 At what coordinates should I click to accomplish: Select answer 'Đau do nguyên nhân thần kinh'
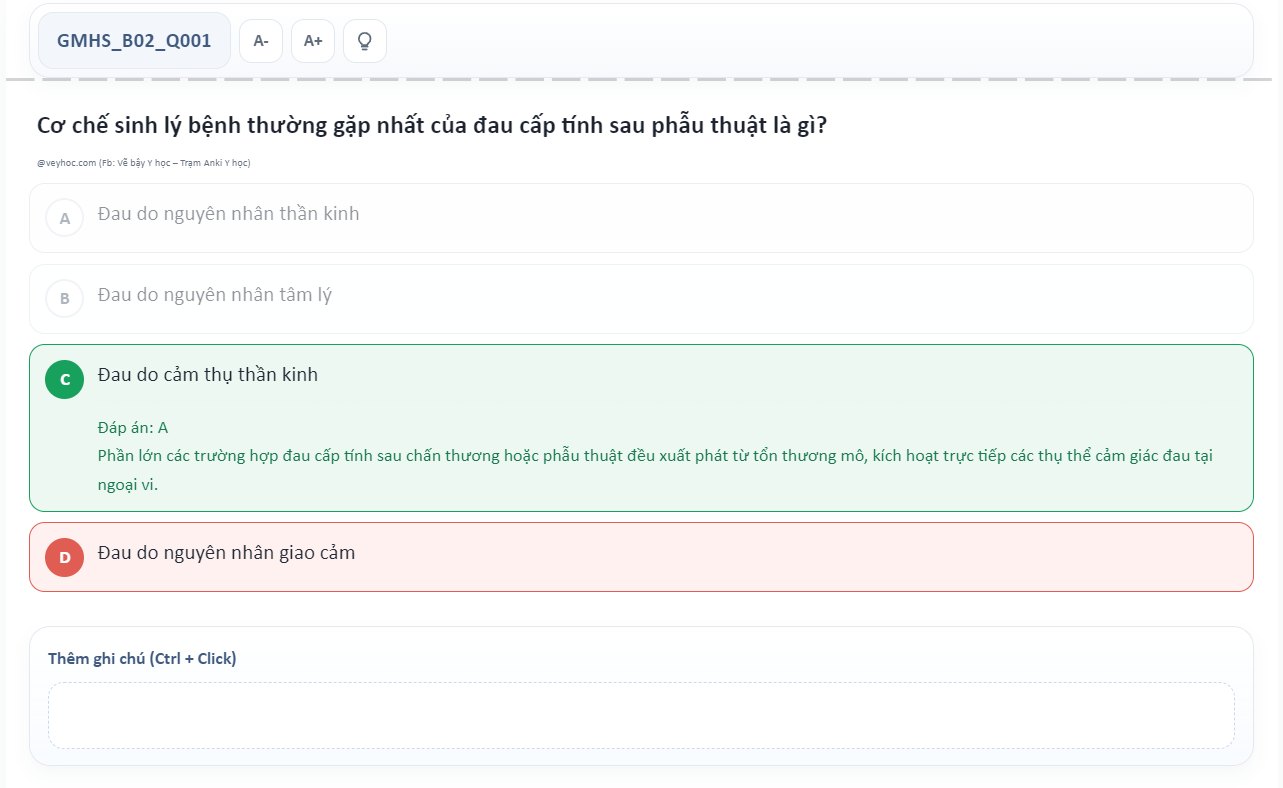229,214
